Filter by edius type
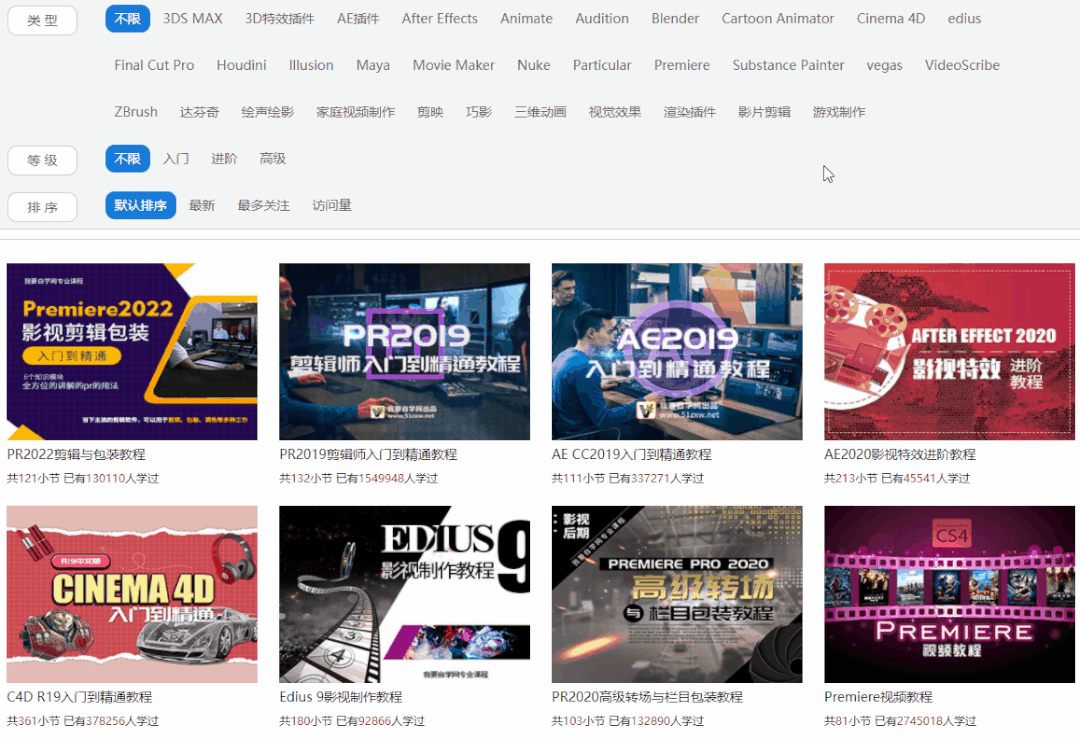1080x739 pixels. (964, 19)
